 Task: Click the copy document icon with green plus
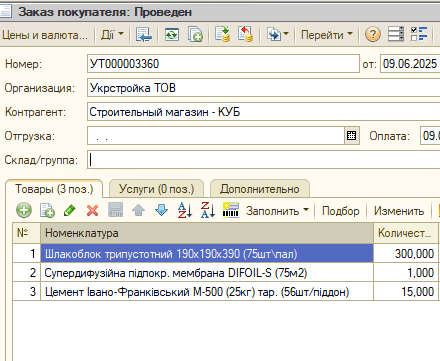(195, 35)
